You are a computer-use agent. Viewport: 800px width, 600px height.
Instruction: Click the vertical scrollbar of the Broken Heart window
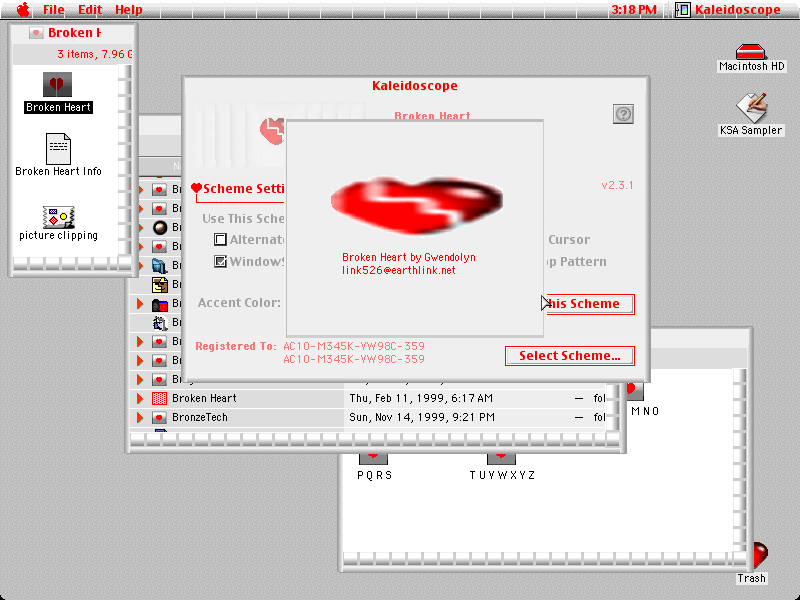point(124,160)
